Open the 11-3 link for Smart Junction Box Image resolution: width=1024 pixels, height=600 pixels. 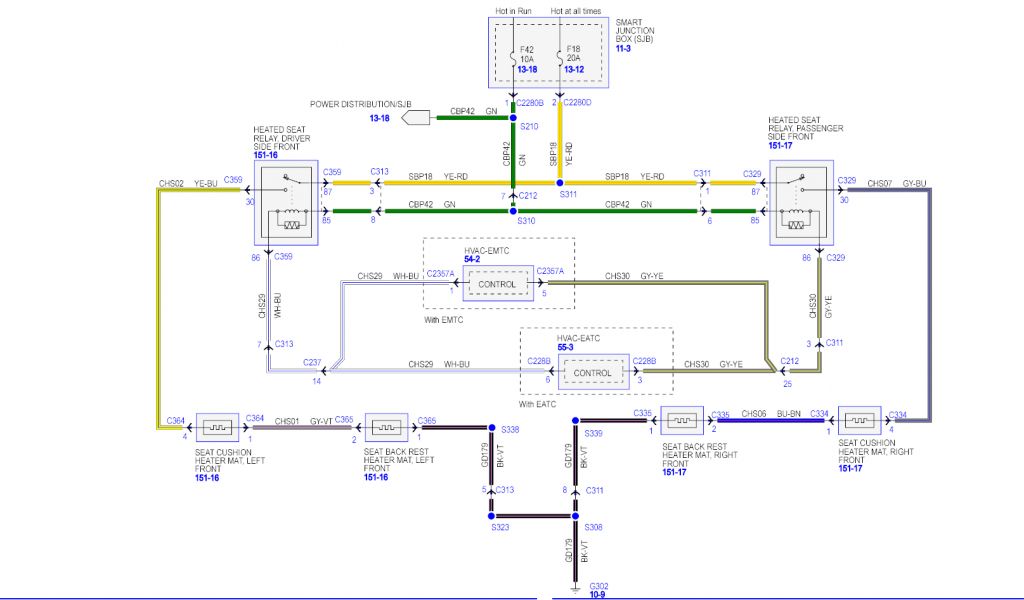[624, 48]
